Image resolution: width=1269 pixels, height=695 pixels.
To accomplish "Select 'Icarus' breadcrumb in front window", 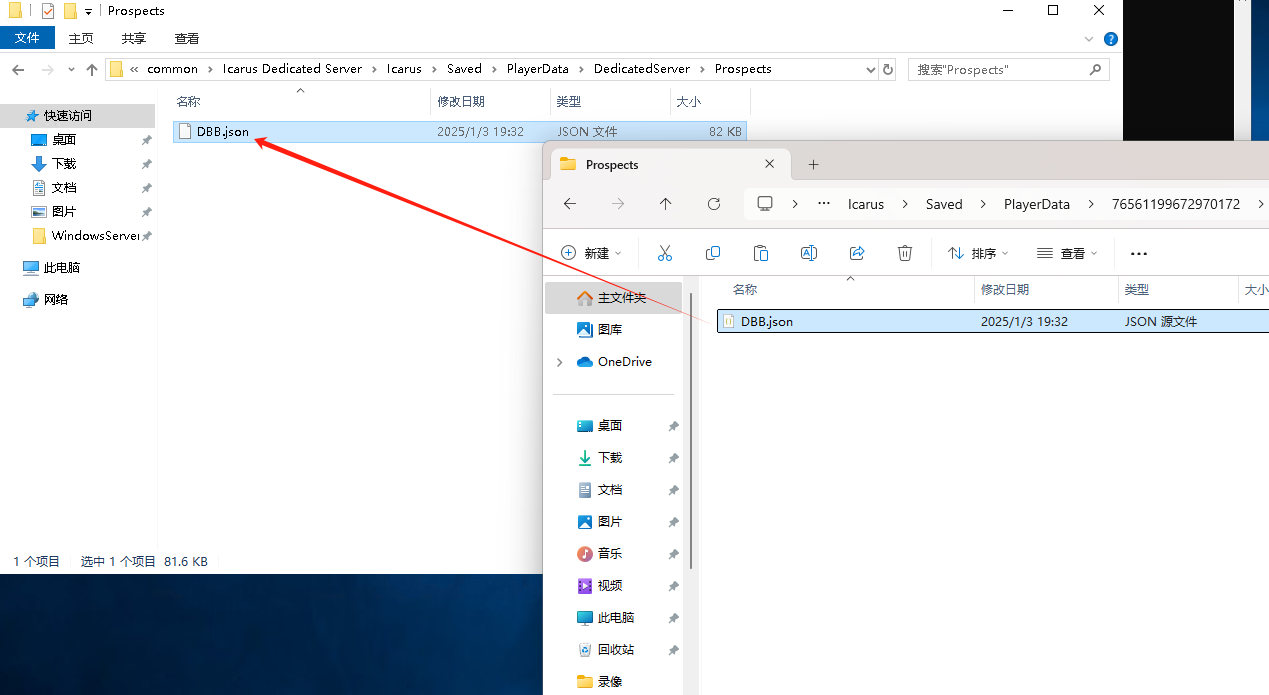I will coord(866,204).
